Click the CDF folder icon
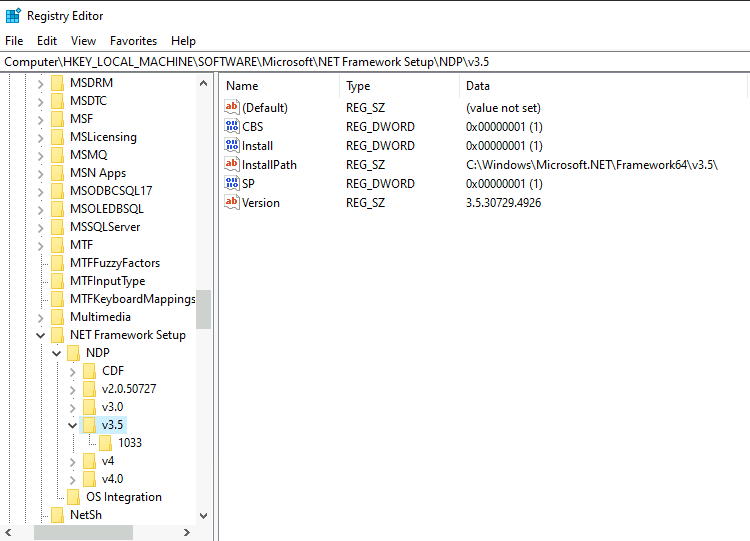This screenshot has width=750, height=541. [x=89, y=371]
